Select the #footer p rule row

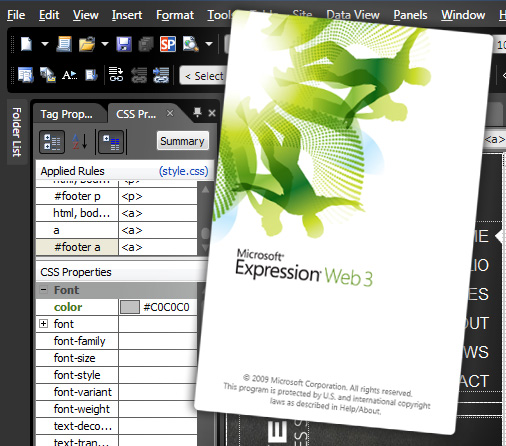[116, 196]
